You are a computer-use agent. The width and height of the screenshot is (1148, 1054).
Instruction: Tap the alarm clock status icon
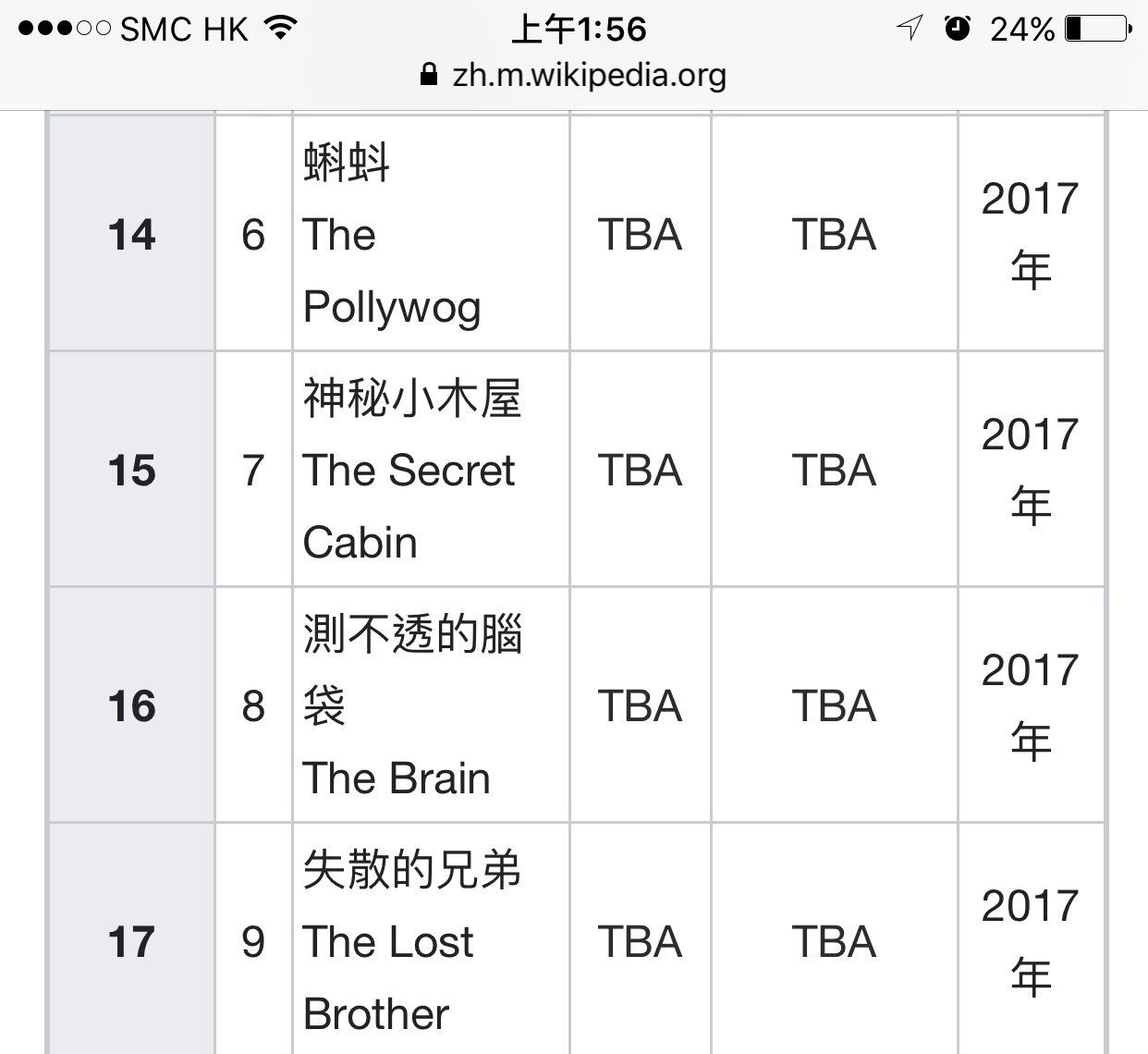point(958,29)
